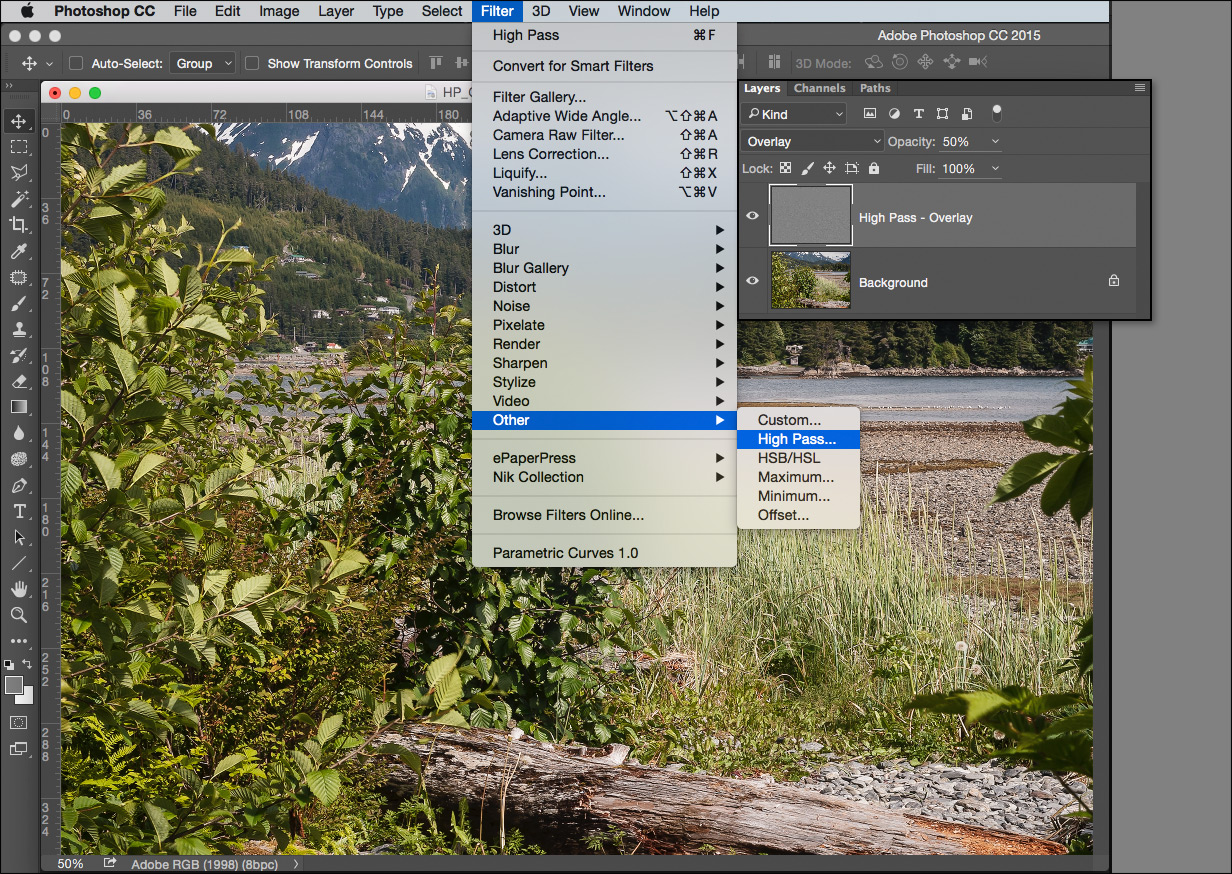Open the Fill slider dropdown arrow

pyautogui.click(x=995, y=169)
